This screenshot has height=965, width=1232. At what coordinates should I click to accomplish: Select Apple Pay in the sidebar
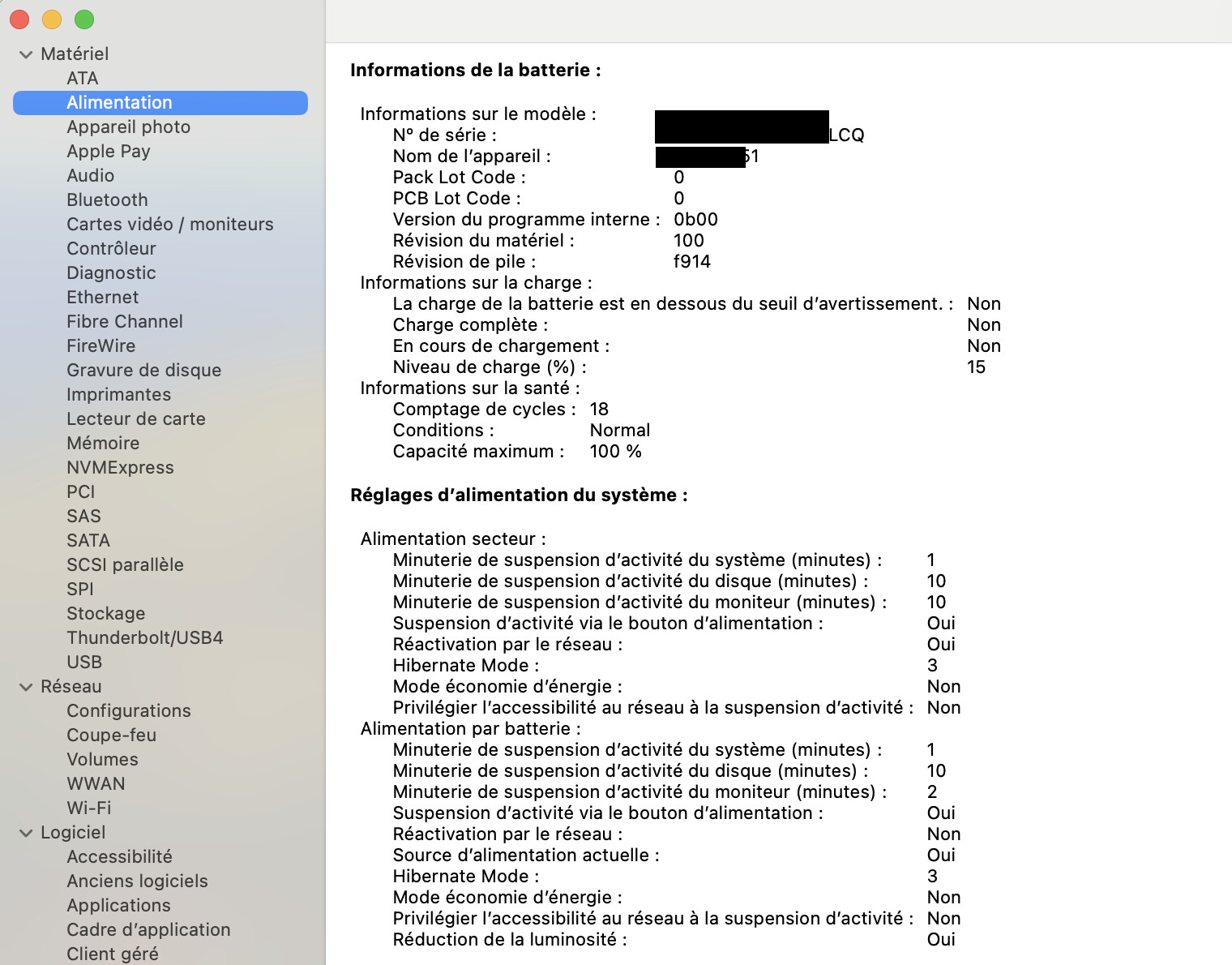tap(108, 151)
